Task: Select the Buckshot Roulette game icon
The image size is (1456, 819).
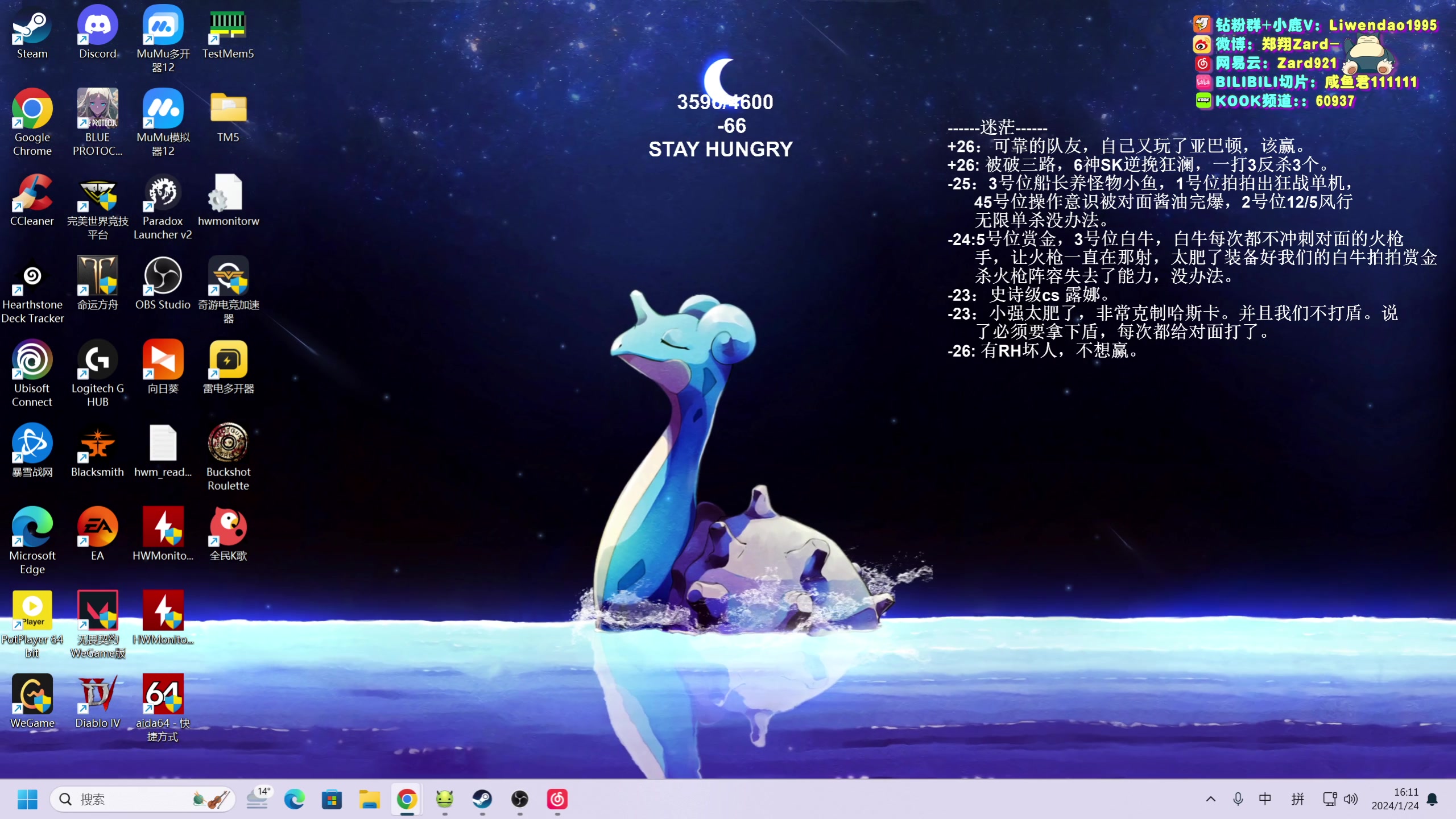Action: pyautogui.click(x=228, y=444)
